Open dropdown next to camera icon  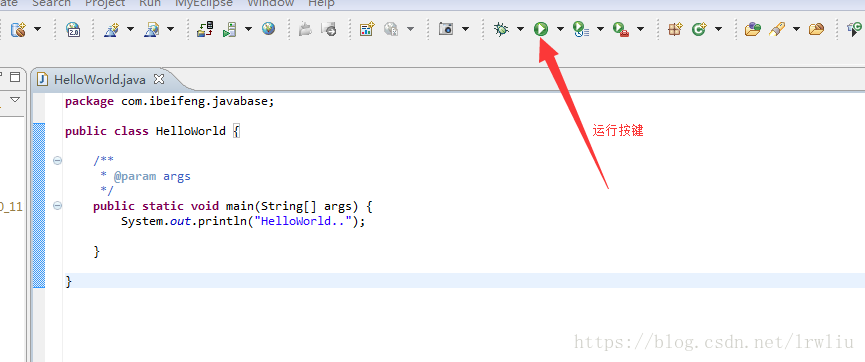(465, 29)
